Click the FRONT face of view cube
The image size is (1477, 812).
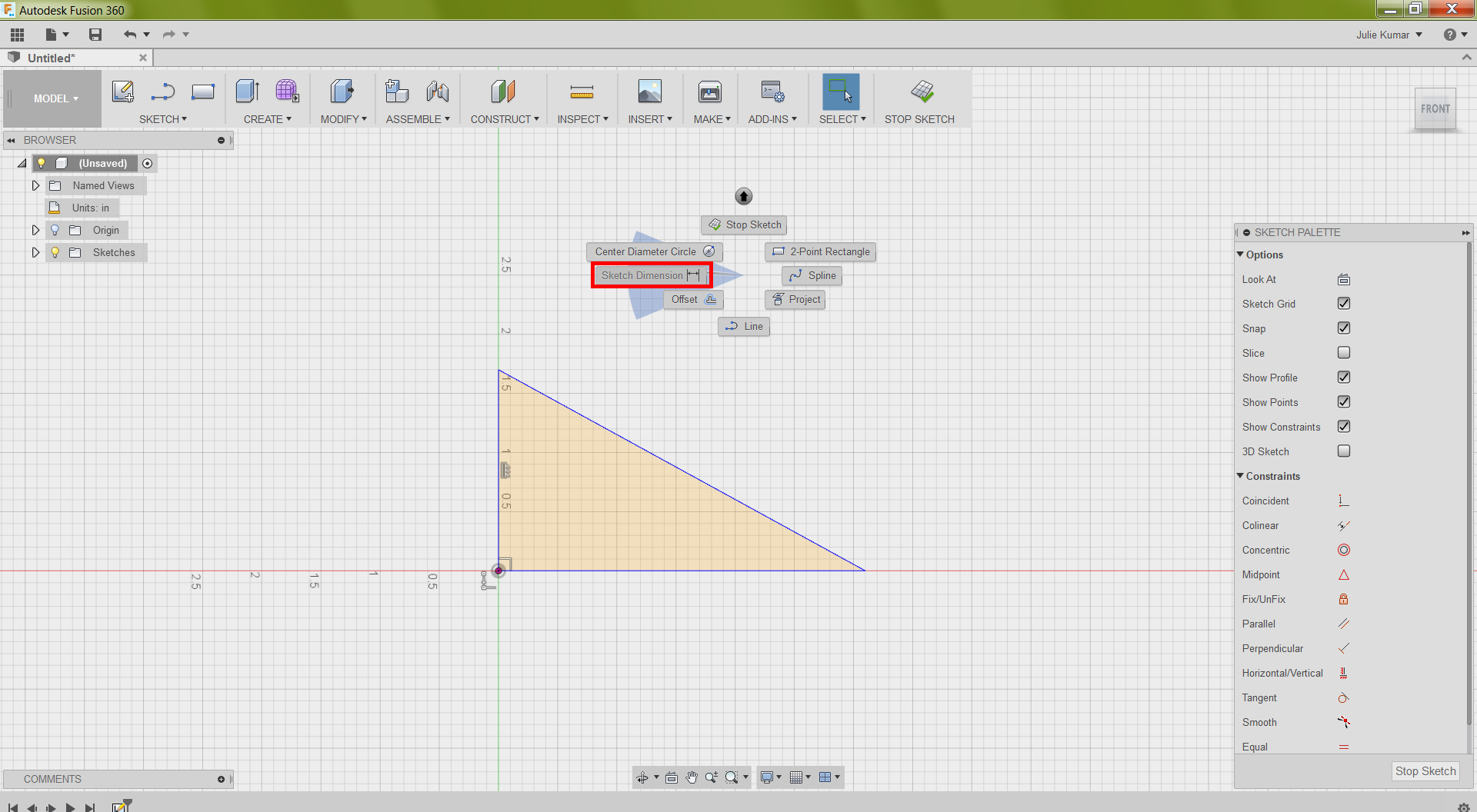pos(1435,109)
